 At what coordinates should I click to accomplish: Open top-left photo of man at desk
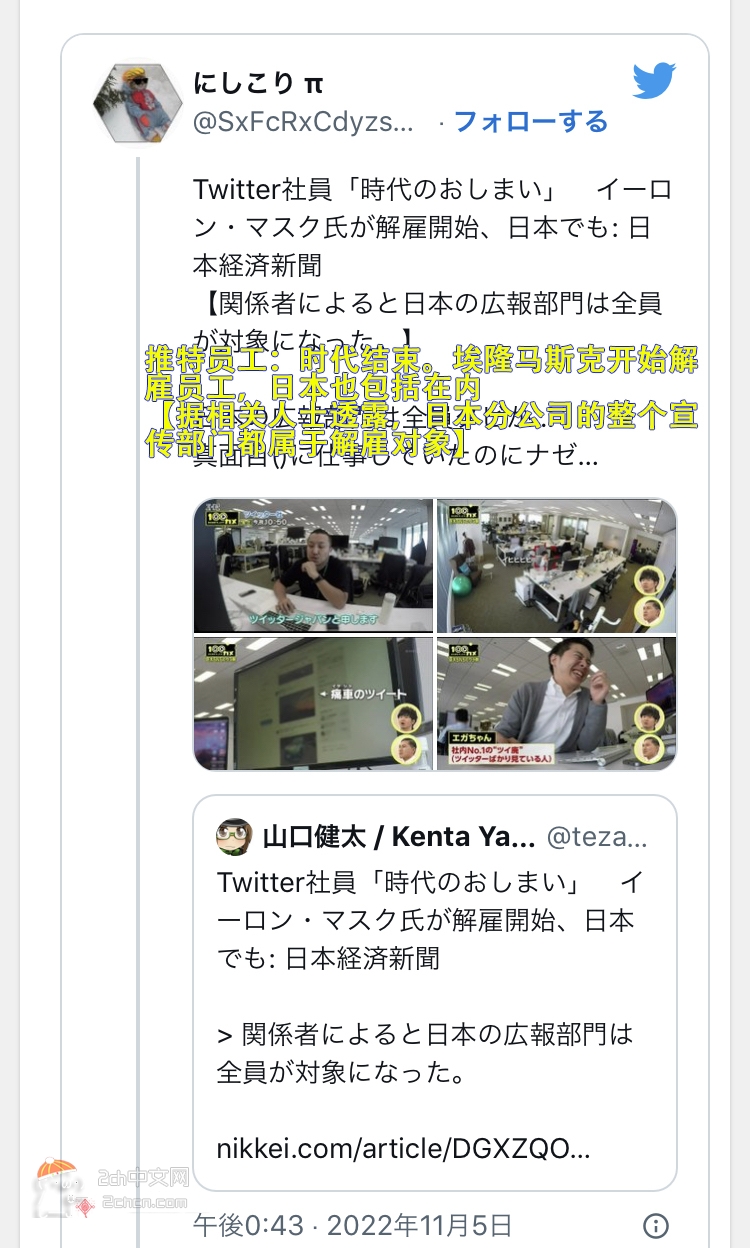313,566
